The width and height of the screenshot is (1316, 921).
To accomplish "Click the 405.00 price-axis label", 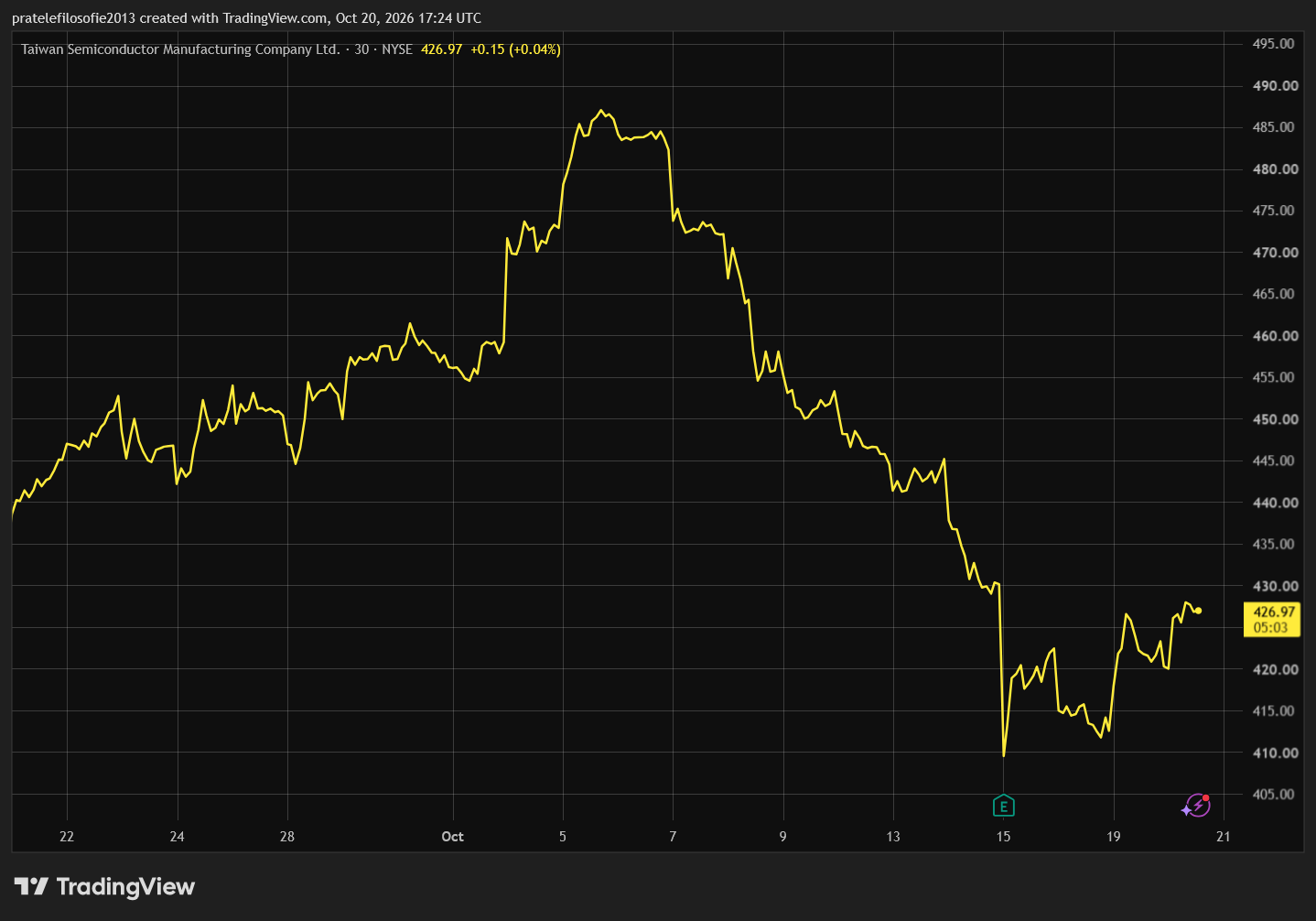I will click(x=1274, y=794).
